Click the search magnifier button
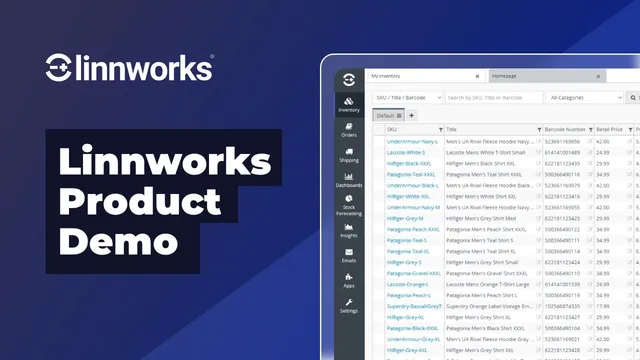Screen dimensions: 640x360 coord(633,98)
